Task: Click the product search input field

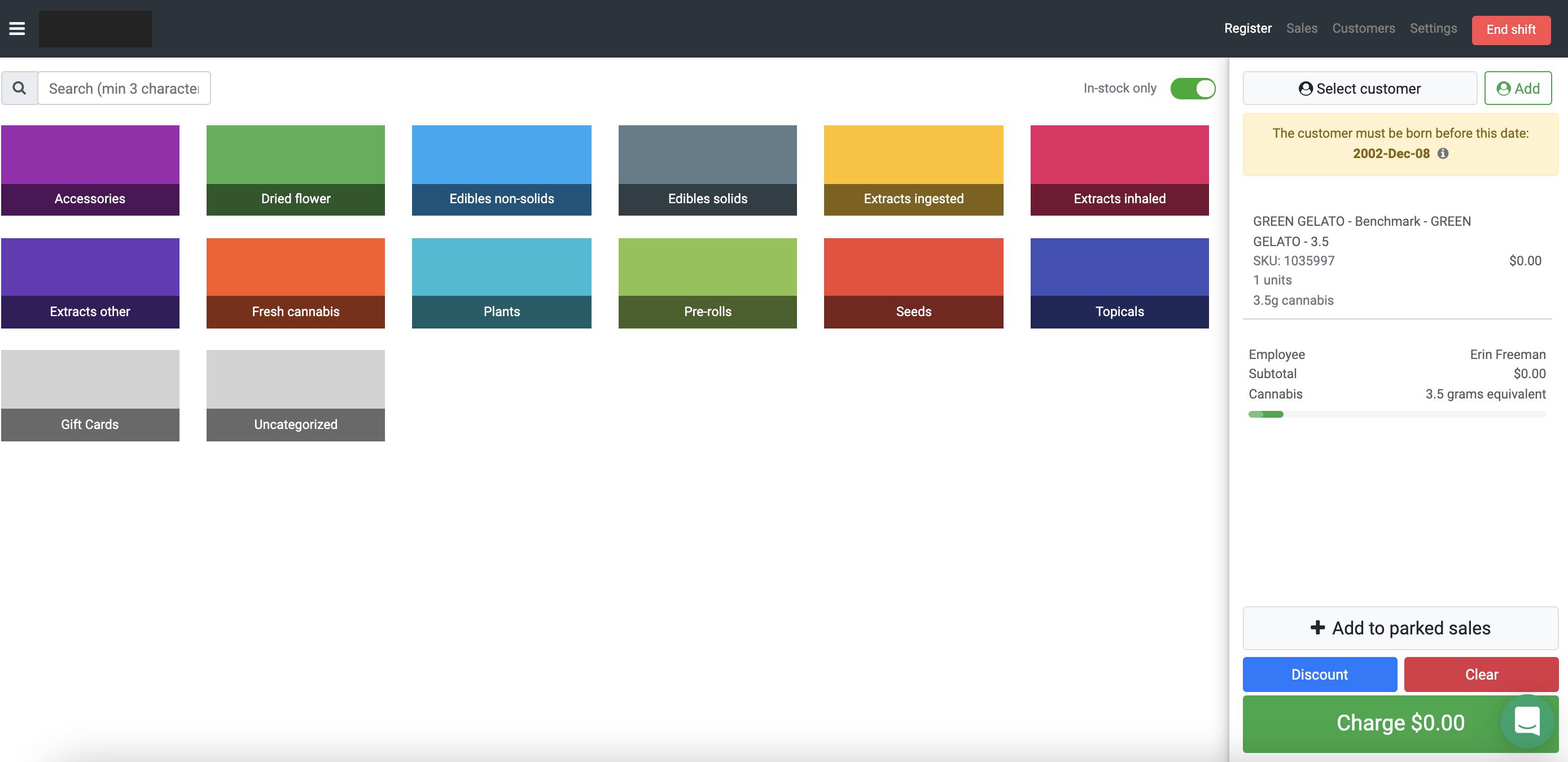Action: click(x=124, y=88)
